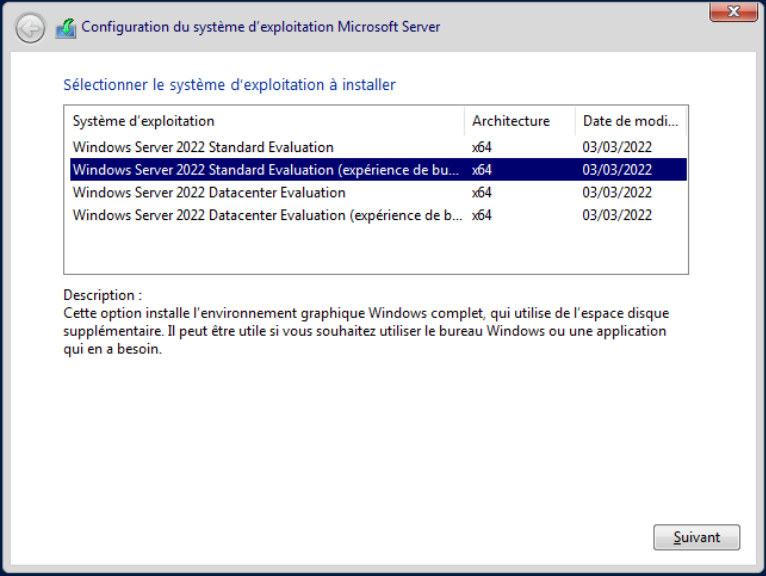Click date cell of Datacenter Evaluation row
Viewport: 766px width, 576px height.
pos(617,193)
